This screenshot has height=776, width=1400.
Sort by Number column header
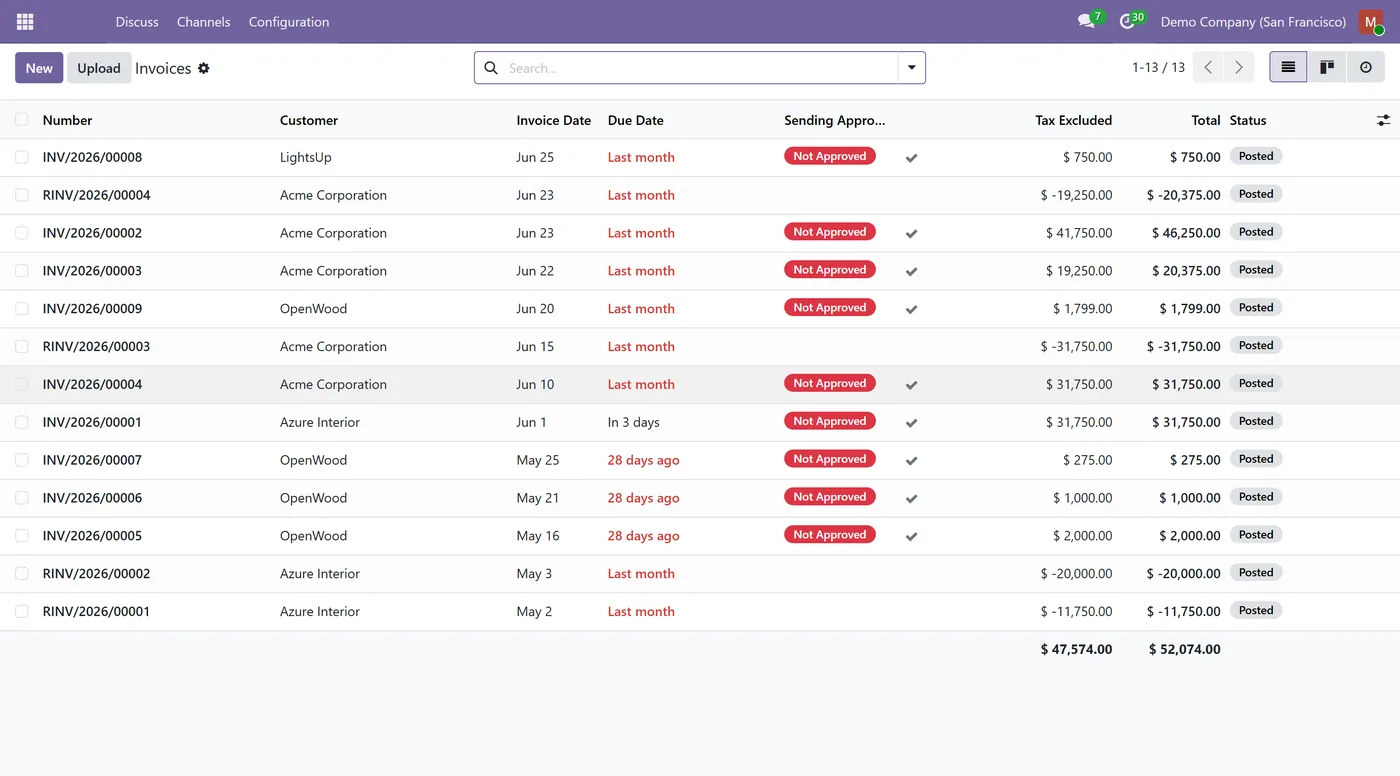pos(67,120)
